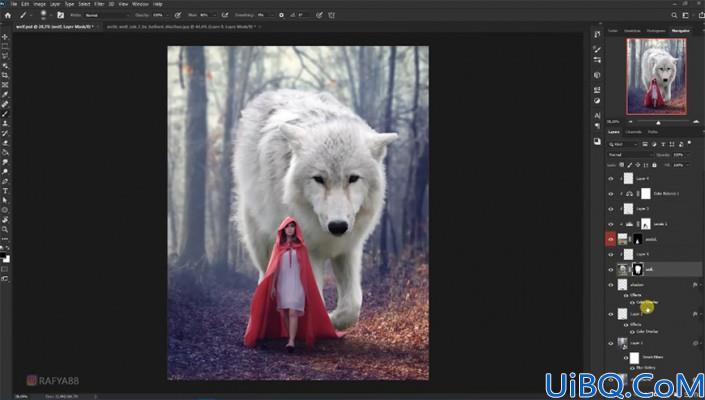Filter layers by adjustment layer icon

(x=654, y=144)
